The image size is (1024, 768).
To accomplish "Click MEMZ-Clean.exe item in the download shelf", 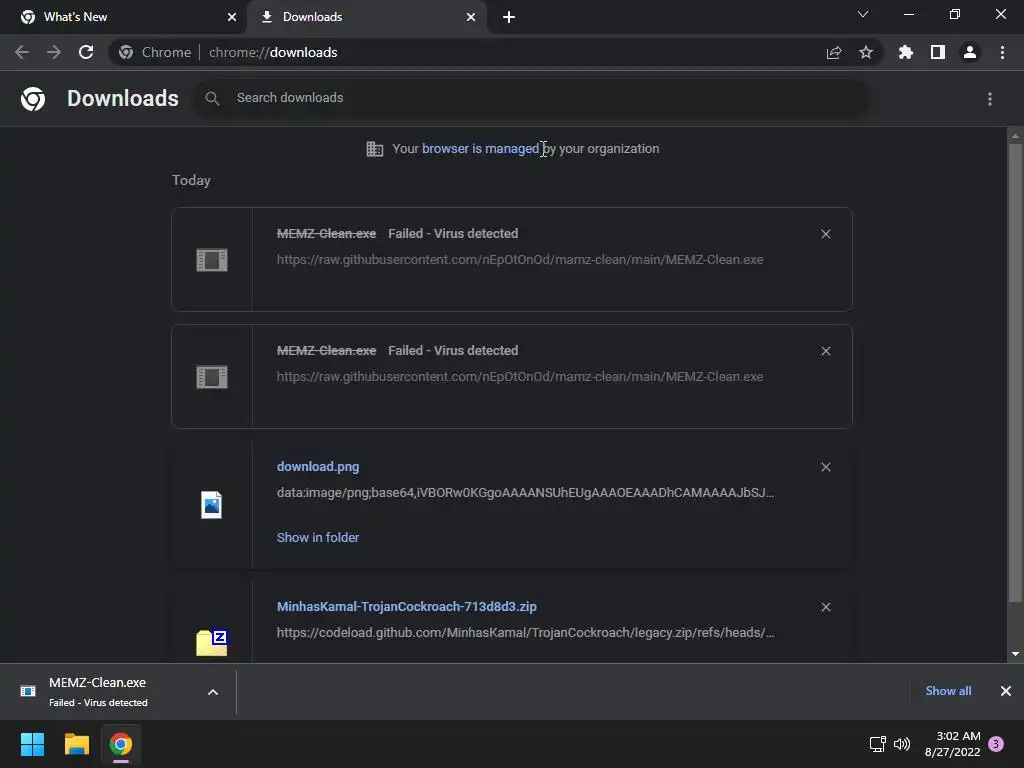I will click(98, 692).
